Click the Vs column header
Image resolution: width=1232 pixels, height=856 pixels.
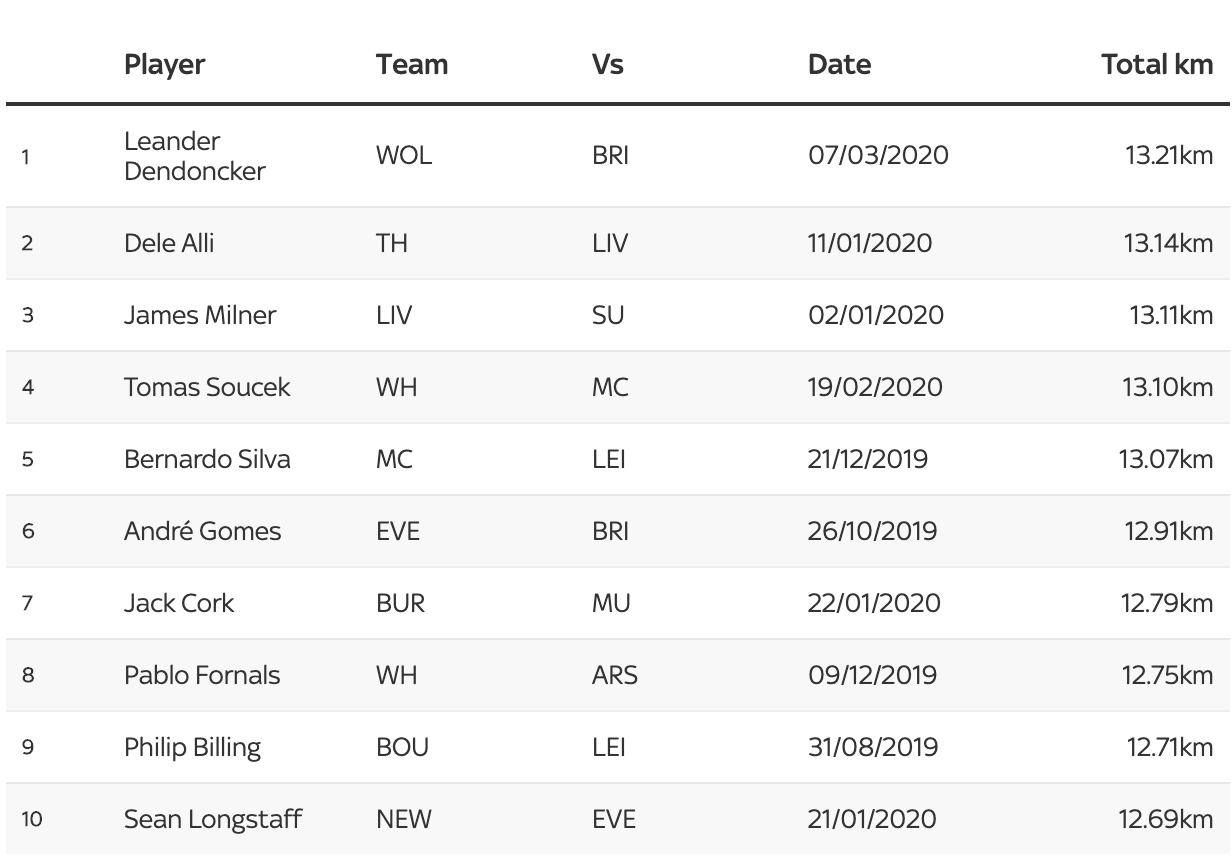pos(607,65)
